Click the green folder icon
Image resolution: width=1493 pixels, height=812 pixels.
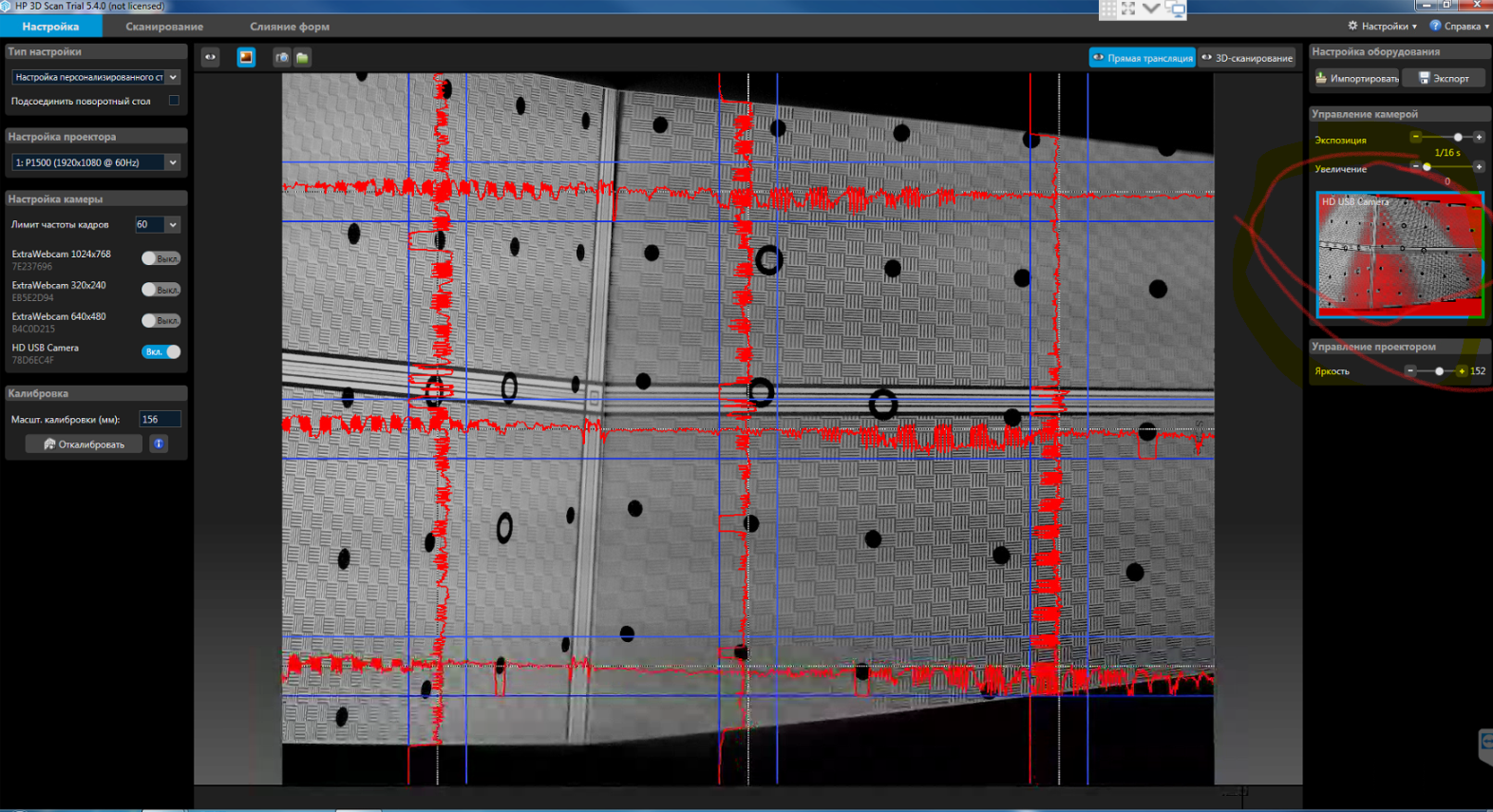coord(302,58)
